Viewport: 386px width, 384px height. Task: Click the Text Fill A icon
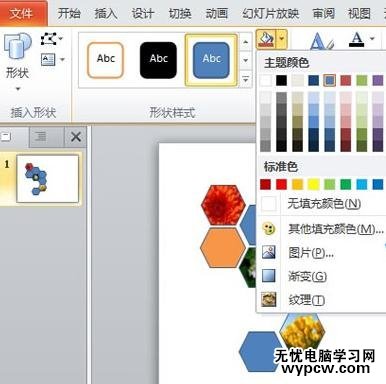[x=357, y=39]
